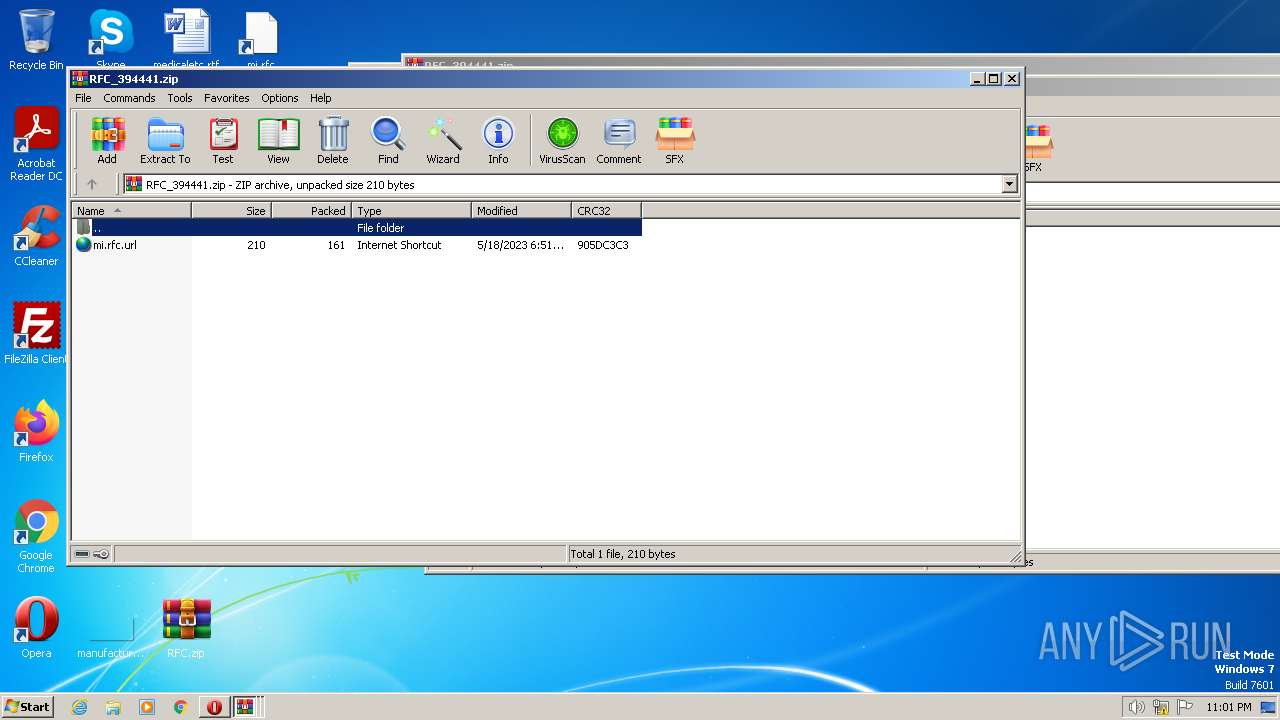Viewport: 1280px width, 720px height.
Task: Open the View toolbar button
Action: pyautogui.click(x=278, y=140)
